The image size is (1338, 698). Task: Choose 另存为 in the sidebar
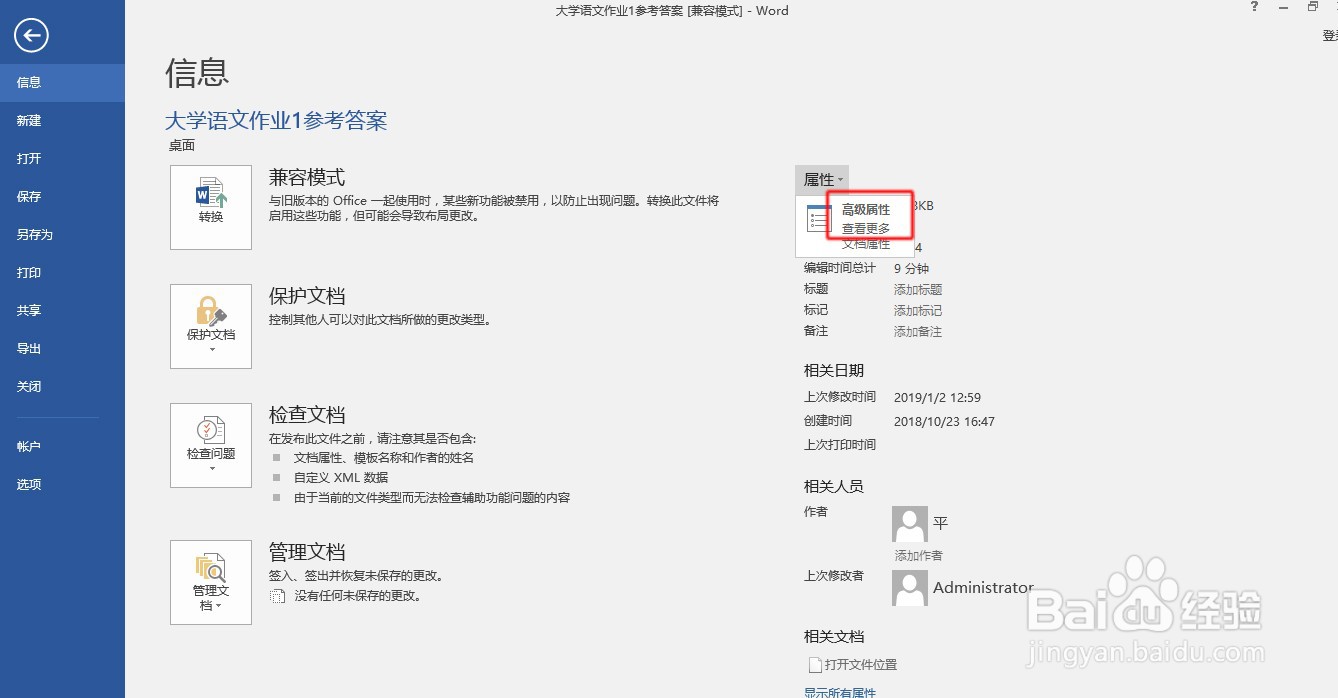coord(62,235)
